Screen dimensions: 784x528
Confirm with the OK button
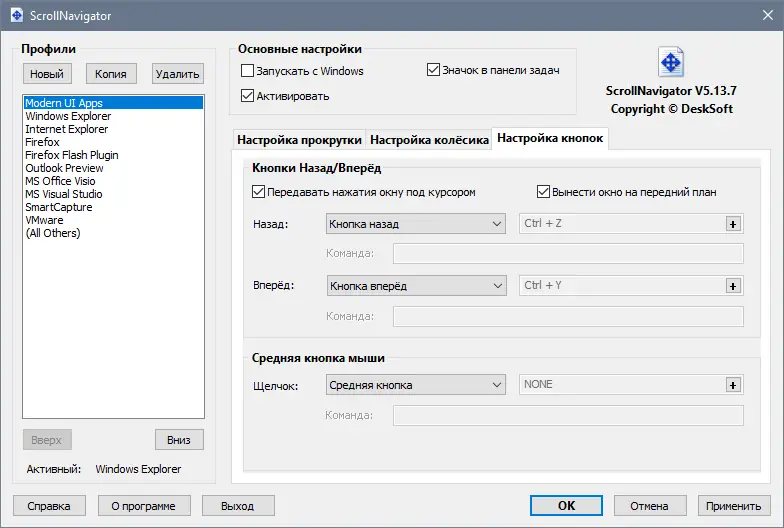click(x=566, y=506)
